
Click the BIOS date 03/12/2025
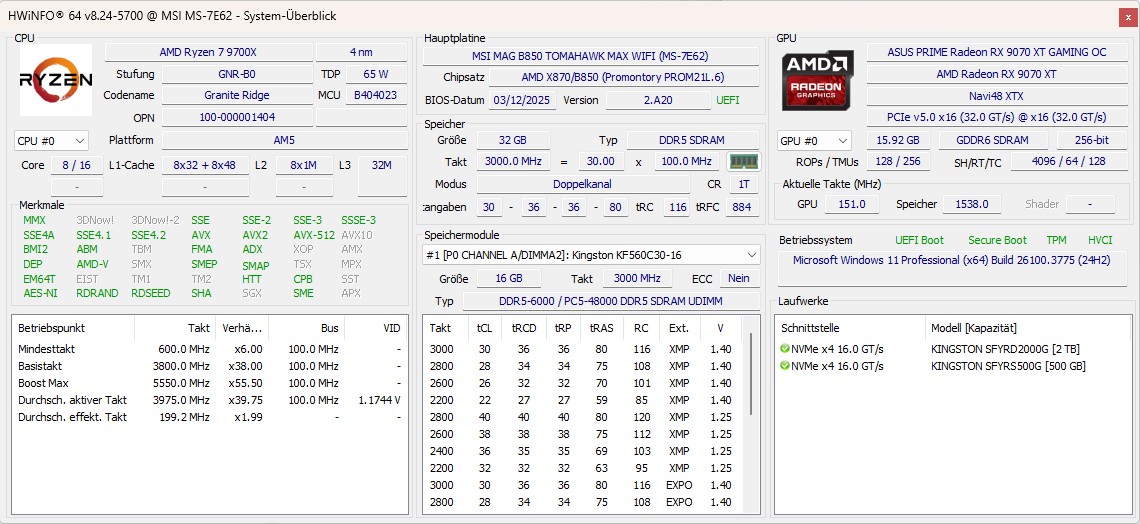523,100
